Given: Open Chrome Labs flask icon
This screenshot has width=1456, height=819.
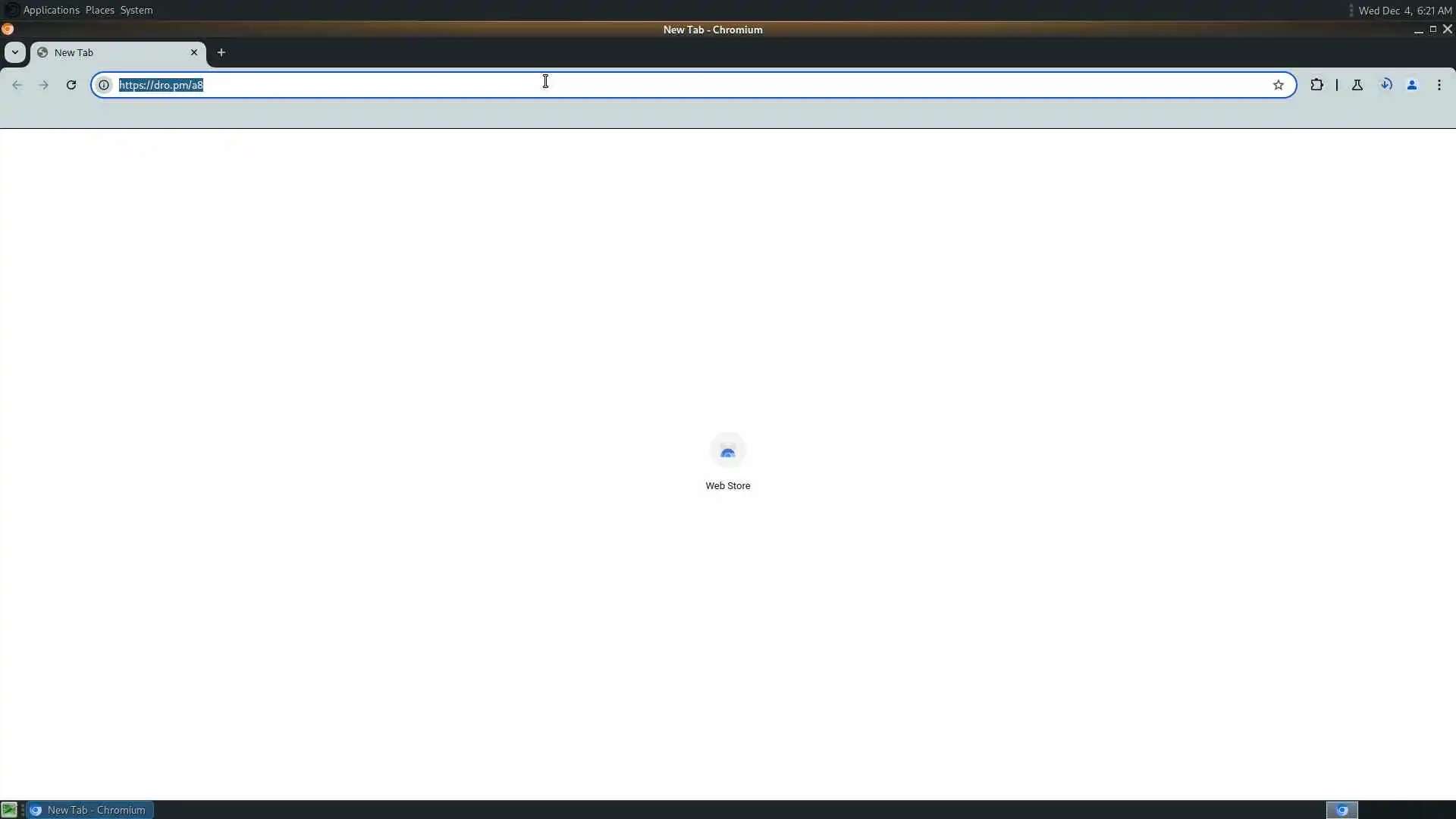Looking at the screenshot, I should click(1357, 85).
